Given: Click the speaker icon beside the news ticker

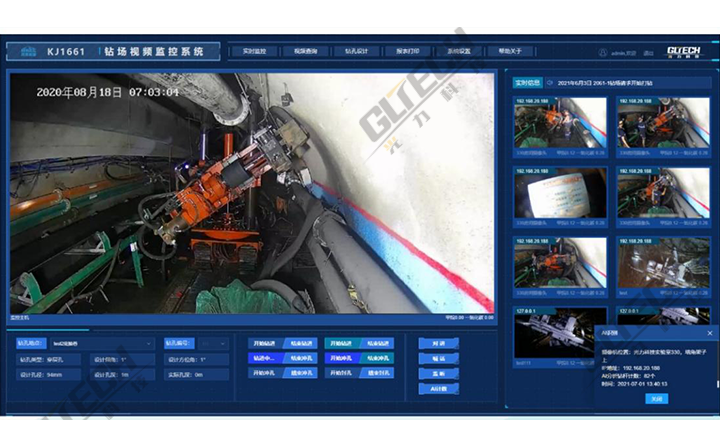Looking at the screenshot, I should coord(550,83).
